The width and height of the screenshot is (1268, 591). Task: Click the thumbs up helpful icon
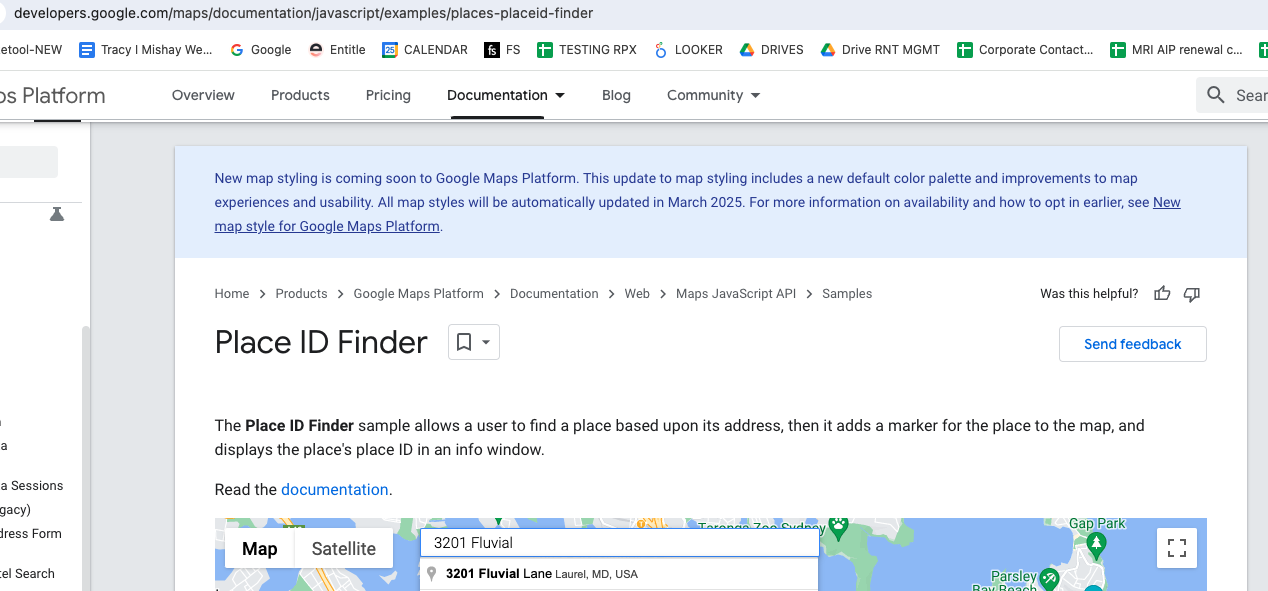click(1162, 294)
